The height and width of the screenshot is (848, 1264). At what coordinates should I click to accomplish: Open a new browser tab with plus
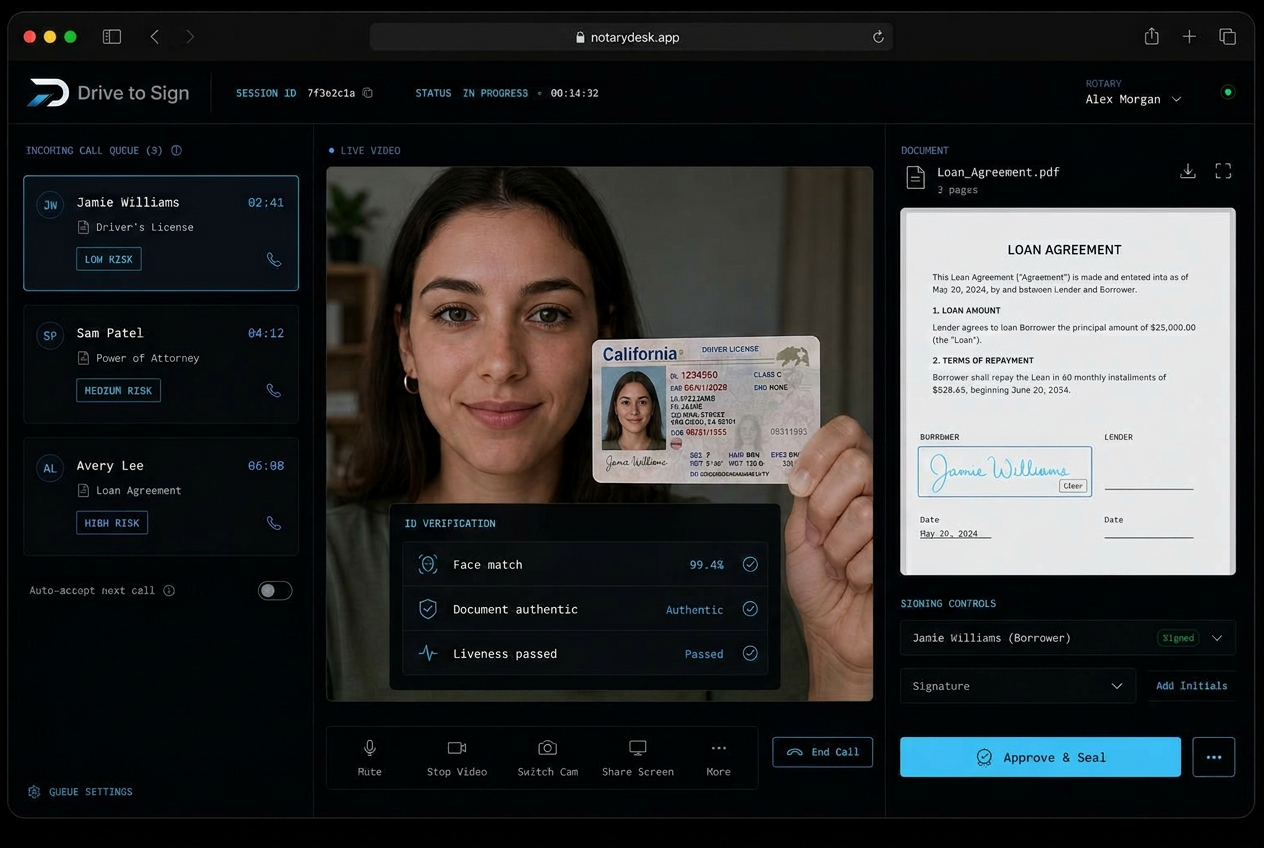1189,37
